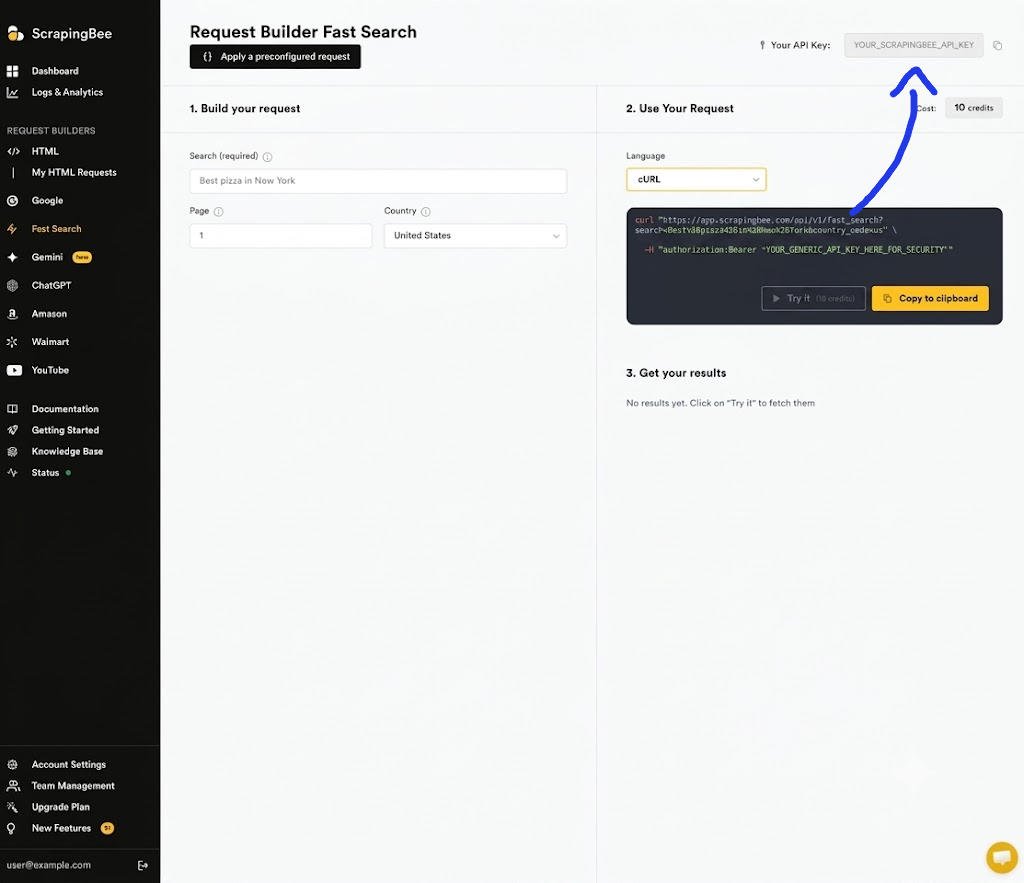Screen dimensions: 1024x883
Task: Copy the API key with the copy icon
Action: pyautogui.click(x=997, y=45)
